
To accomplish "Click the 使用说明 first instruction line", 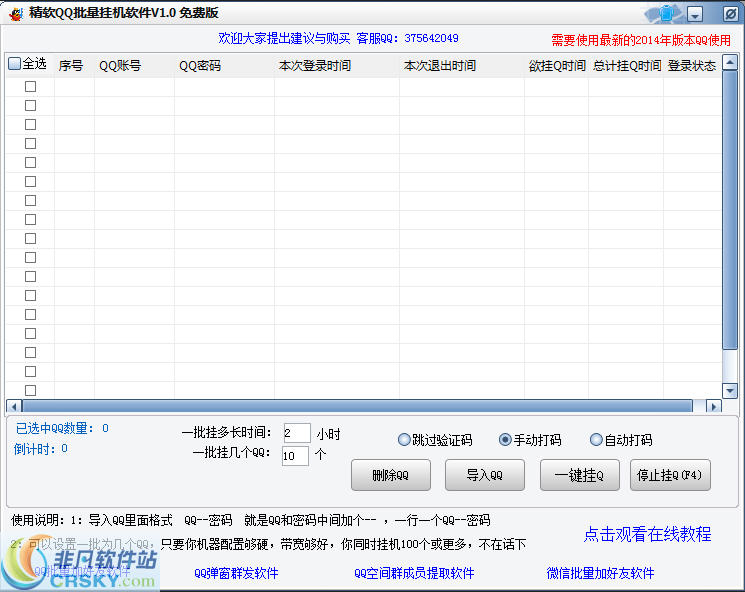I will coord(250,520).
